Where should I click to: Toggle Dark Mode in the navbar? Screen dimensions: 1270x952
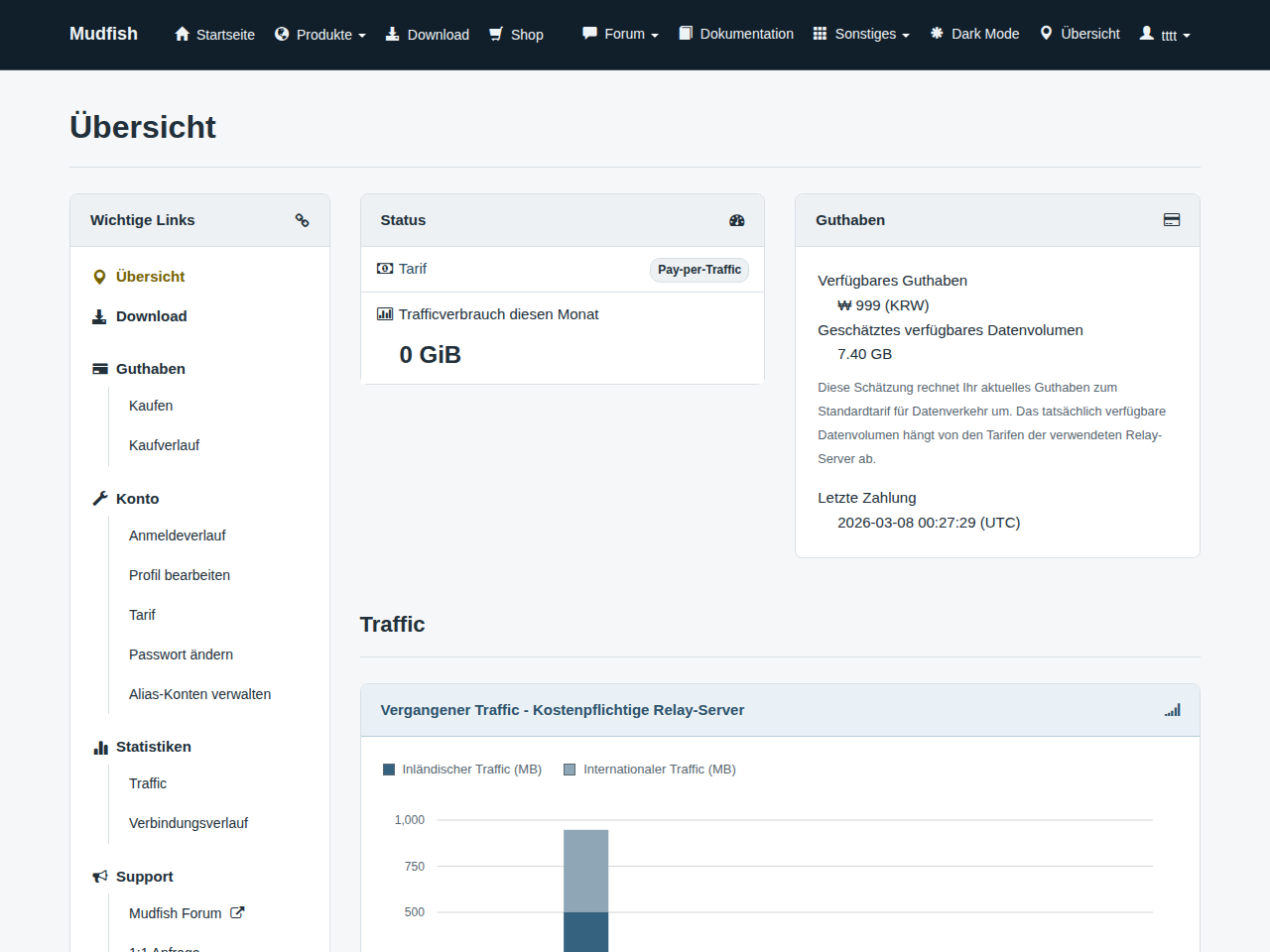coord(975,34)
